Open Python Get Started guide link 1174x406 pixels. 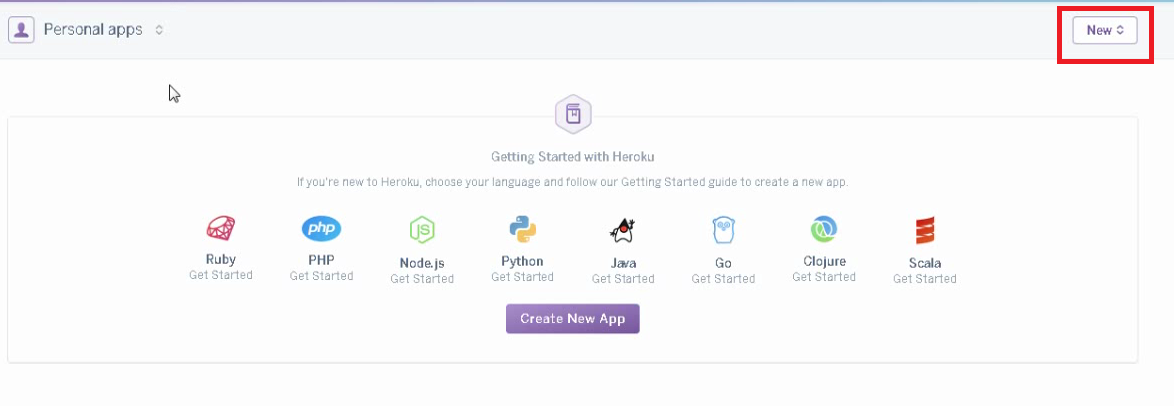[522, 277]
